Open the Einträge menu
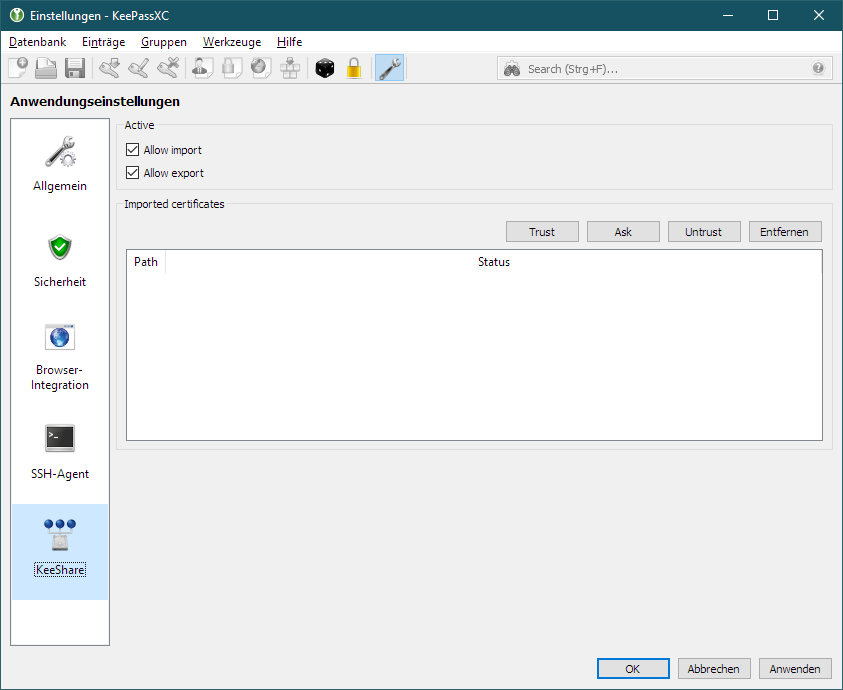 [x=103, y=42]
